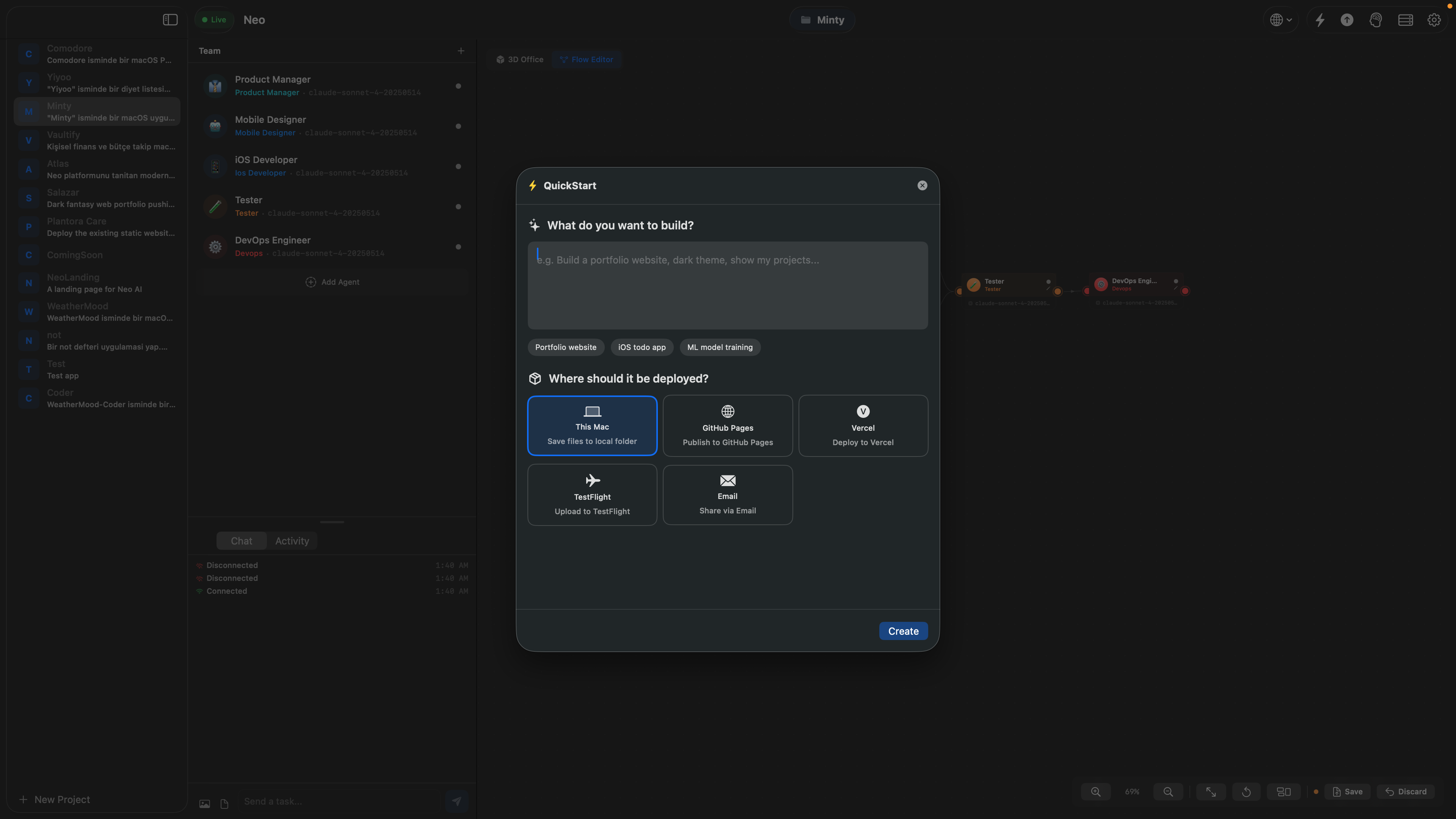The height and width of the screenshot is (819, 1456).
Task: Click the Create button
Action: click(903, 631)
